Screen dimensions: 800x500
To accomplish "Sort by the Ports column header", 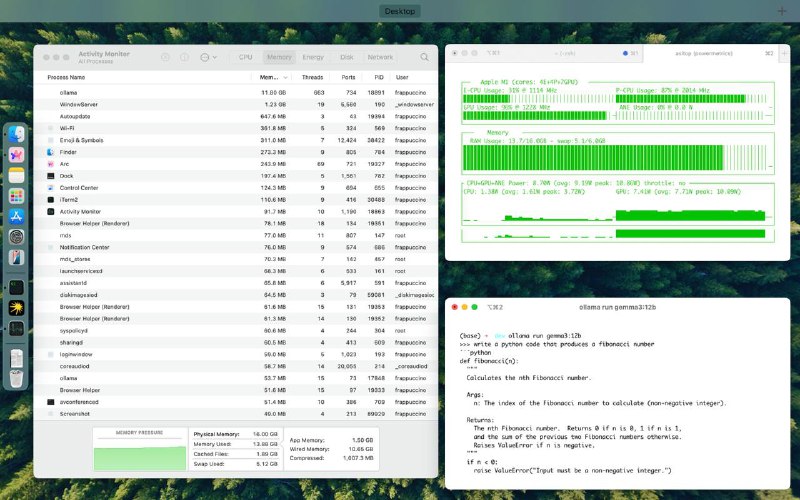I will (348, 78).
